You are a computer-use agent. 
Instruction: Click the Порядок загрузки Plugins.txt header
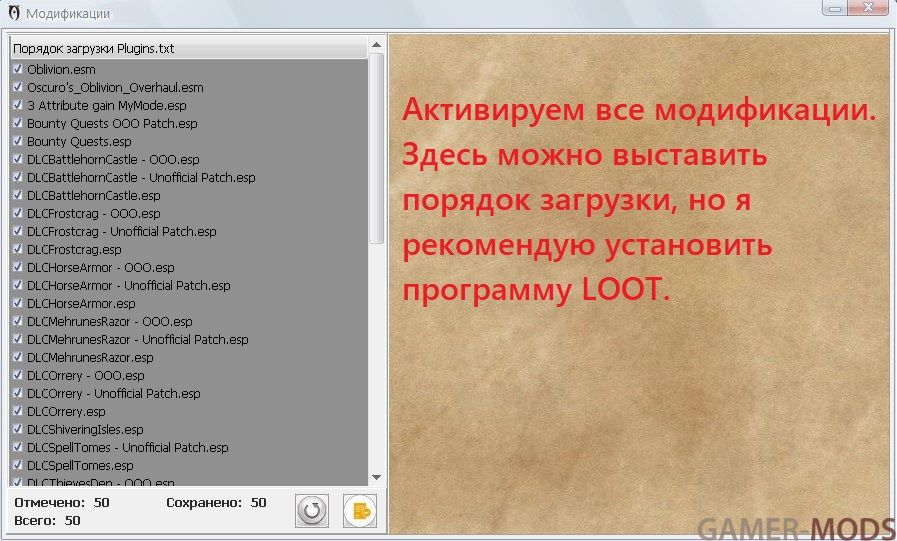click(x=189, y=49)
